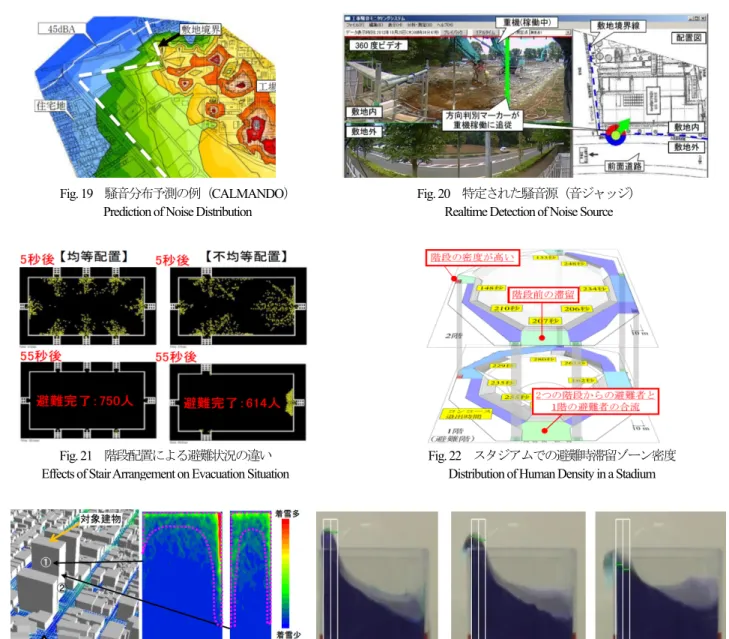729x639 pixels.
Task: Click the 配置図 label
Action: pyautogui.click(x=689, y=38)
